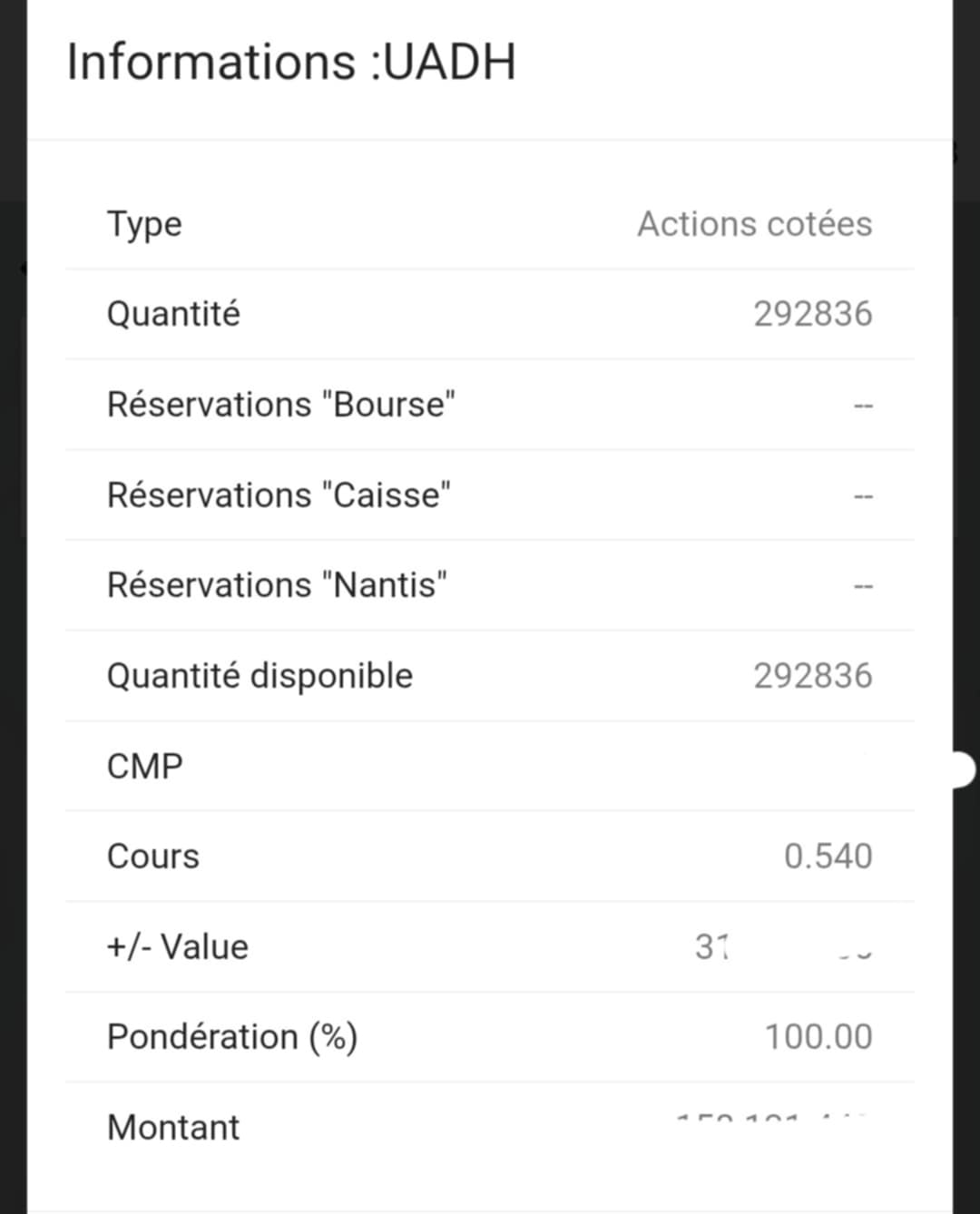Viewport: 980px width, 1214px height.
Task: Tap the "Informations :UADH" dialog title
Action: (x=291, y=63)
